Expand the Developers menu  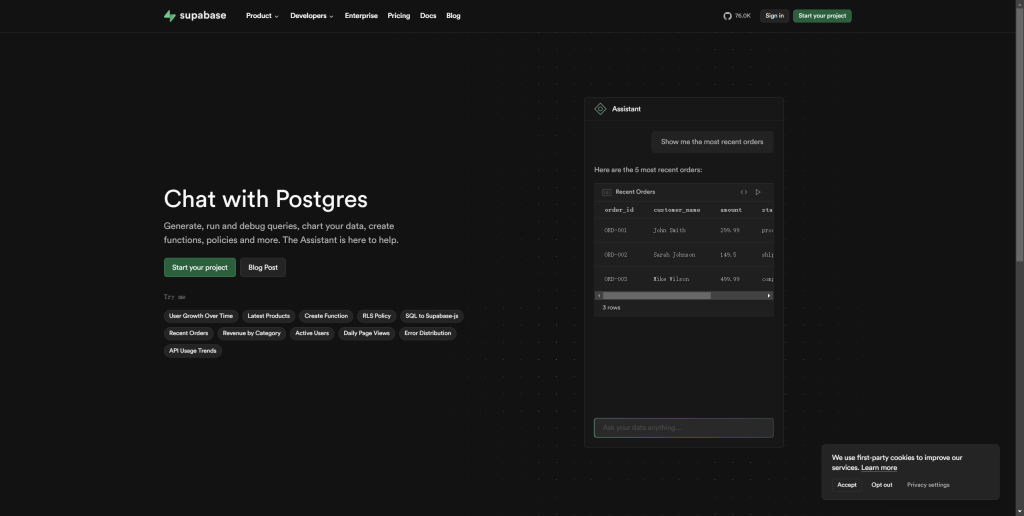tap(312, 16)
